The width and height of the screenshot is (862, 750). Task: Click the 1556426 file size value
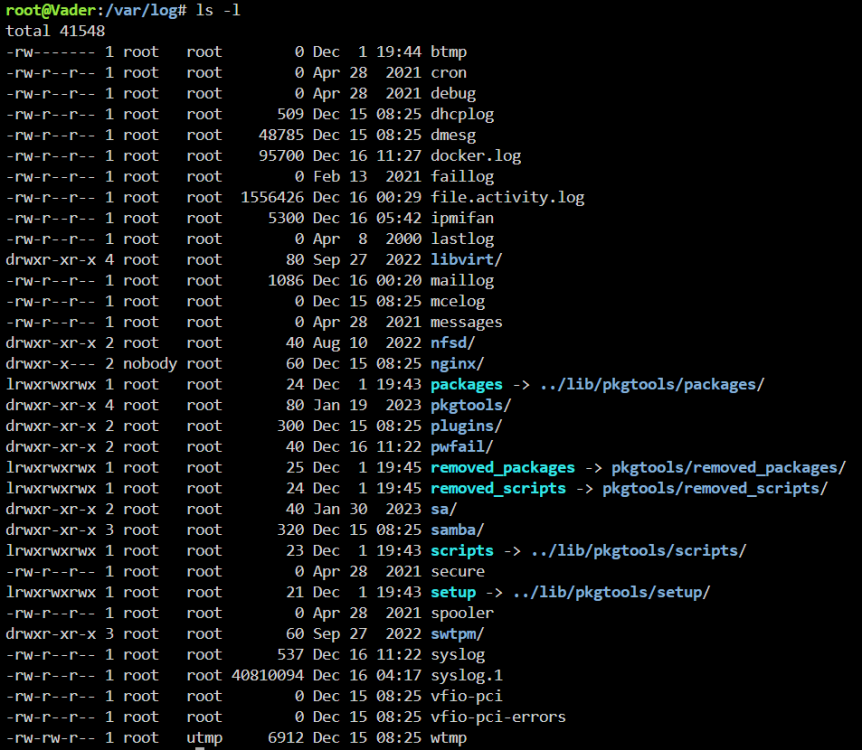tap(272, 198)
